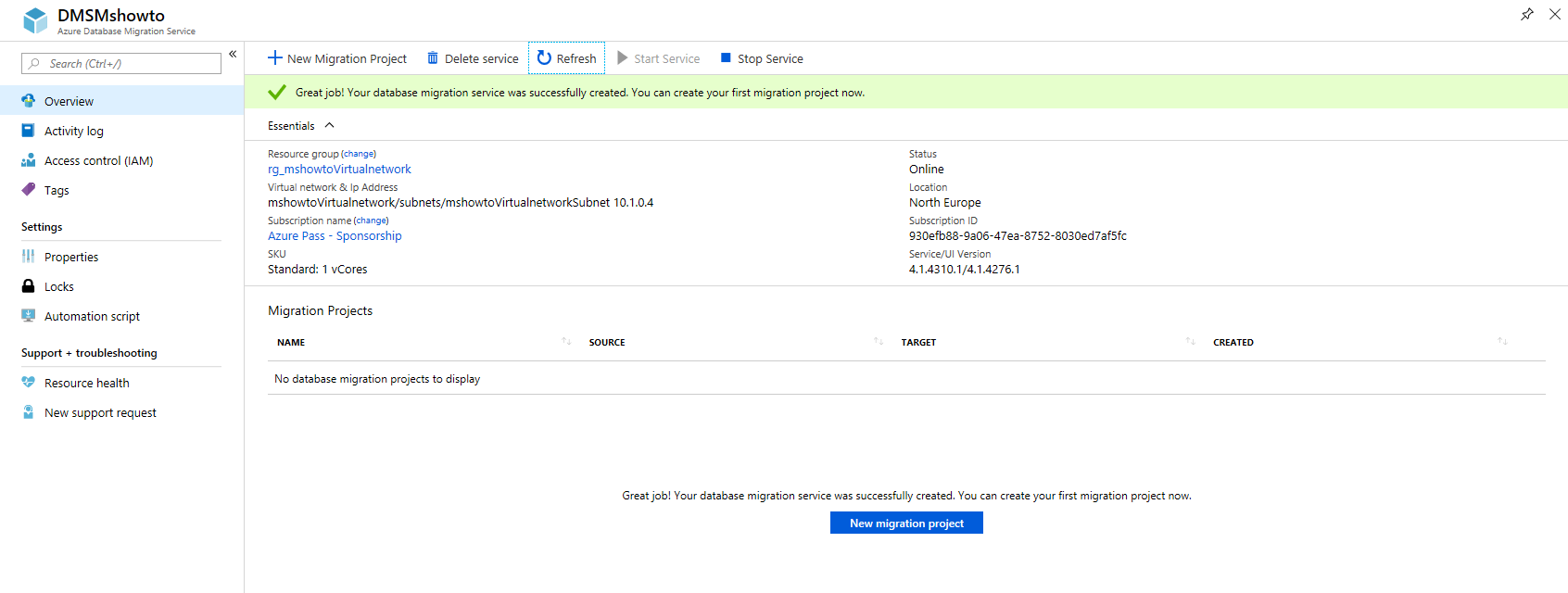
Task: Click the Overview cloud icon
Action: [29, 100]
